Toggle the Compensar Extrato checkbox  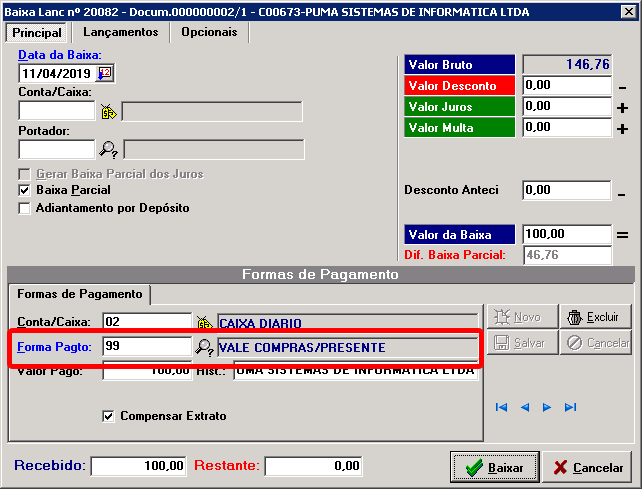click(109, 416)
